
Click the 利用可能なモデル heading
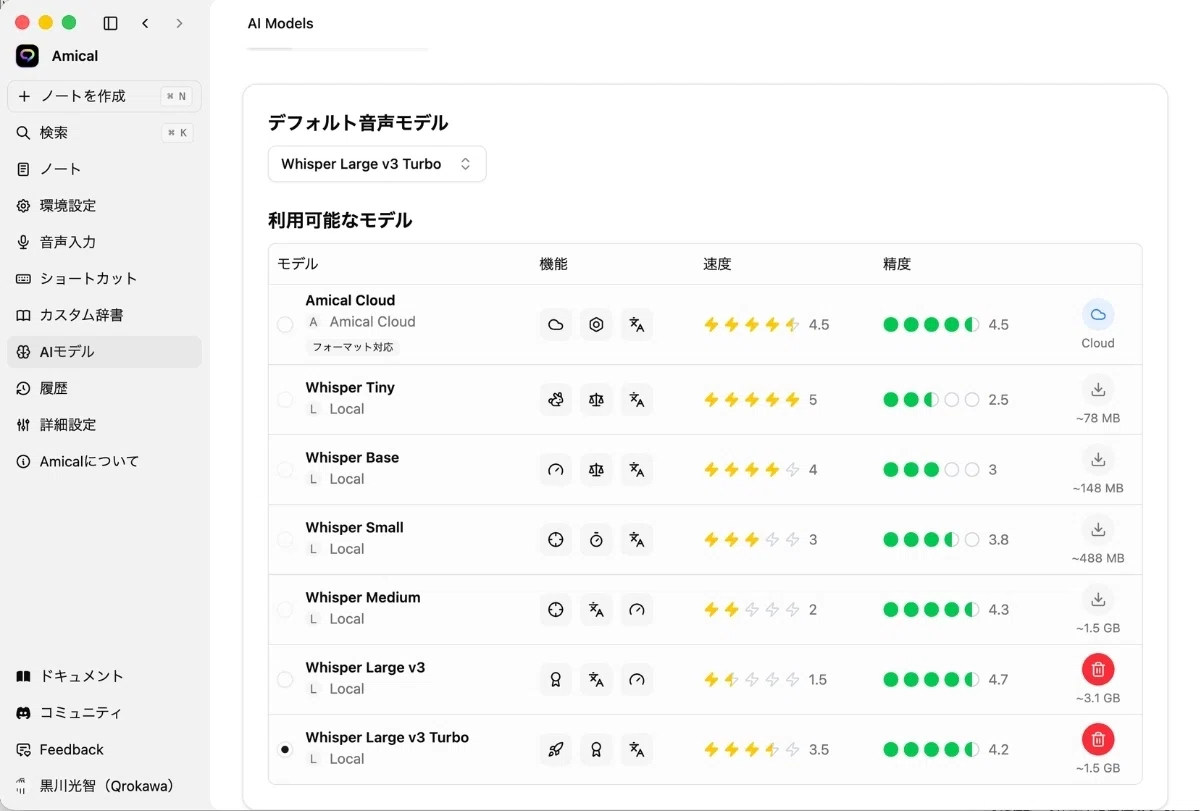(x=340, y=220)
